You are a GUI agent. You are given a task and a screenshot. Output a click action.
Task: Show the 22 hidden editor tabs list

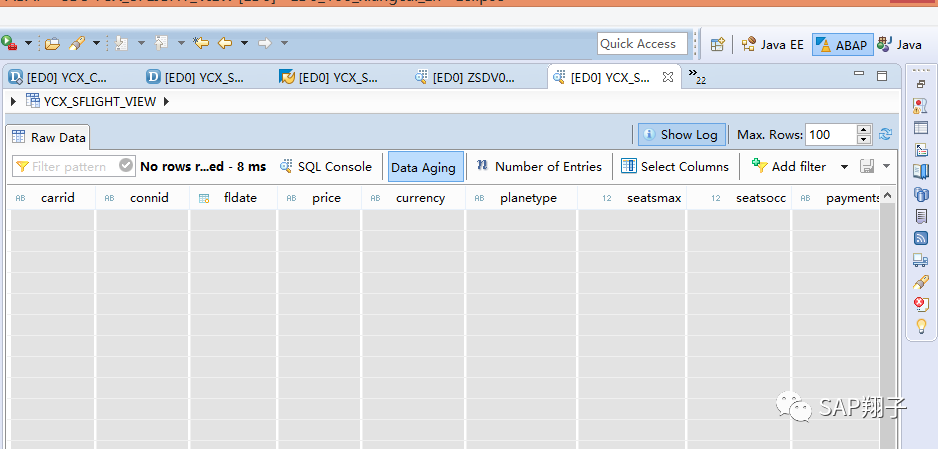click(697, 76)
